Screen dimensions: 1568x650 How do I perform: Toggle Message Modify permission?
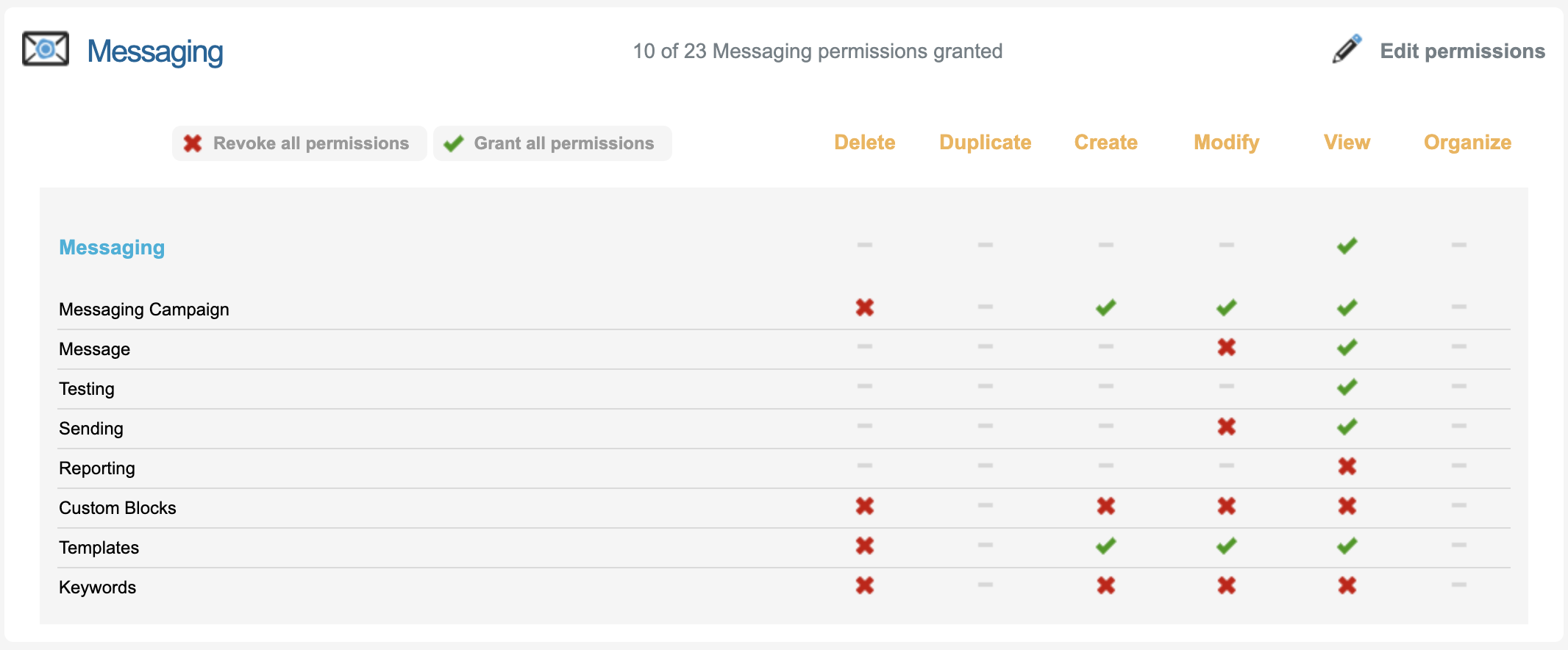pyautogui.click(x=1226, y=347)
